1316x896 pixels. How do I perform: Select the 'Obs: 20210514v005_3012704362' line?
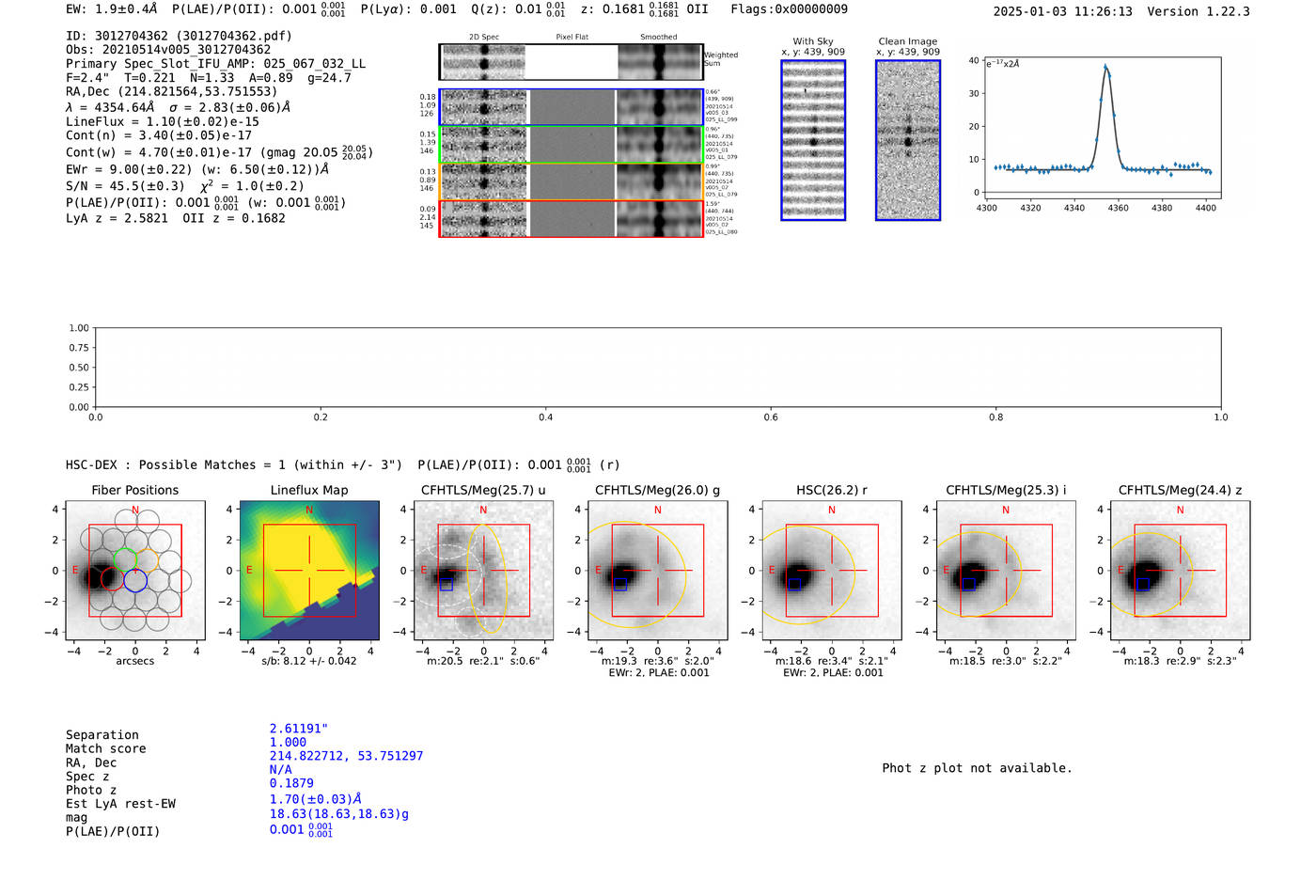pyautogui.click(x=168, y=50)
